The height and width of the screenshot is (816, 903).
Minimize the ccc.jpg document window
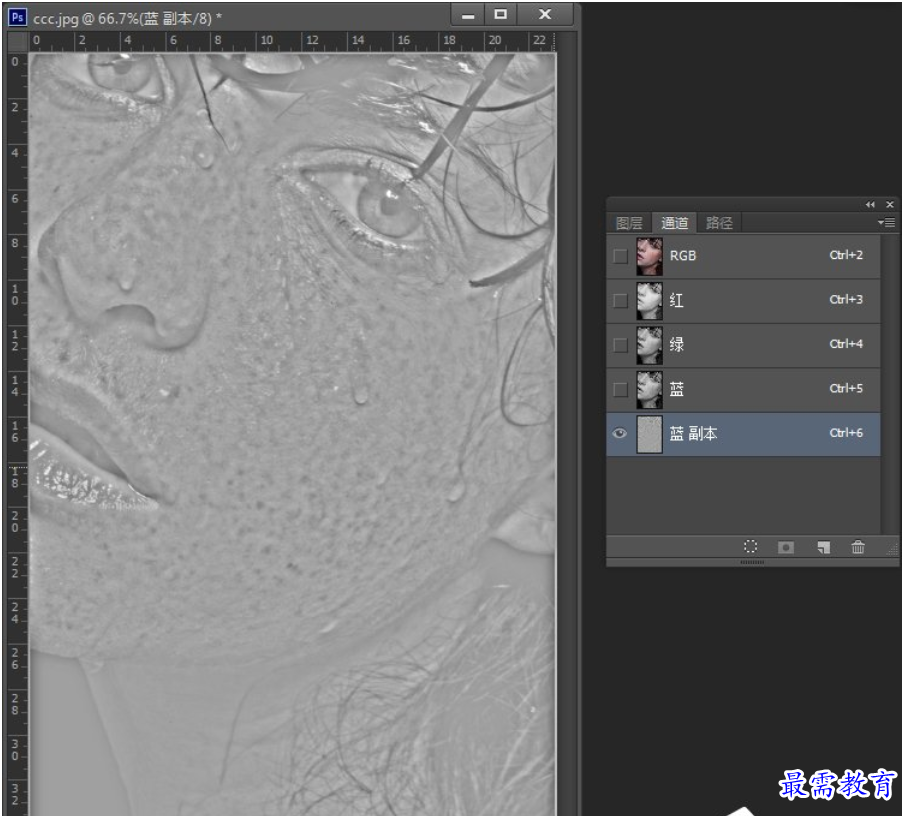468,15
